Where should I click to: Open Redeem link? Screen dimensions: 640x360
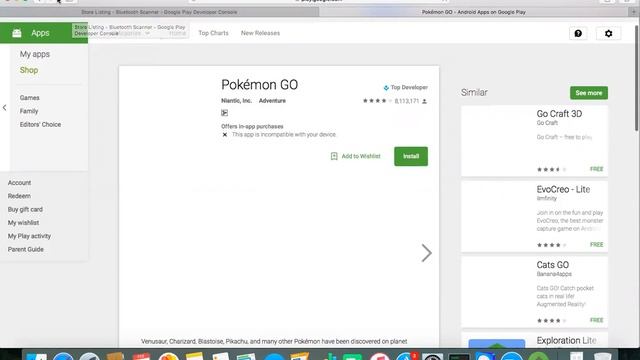point(19,196)
